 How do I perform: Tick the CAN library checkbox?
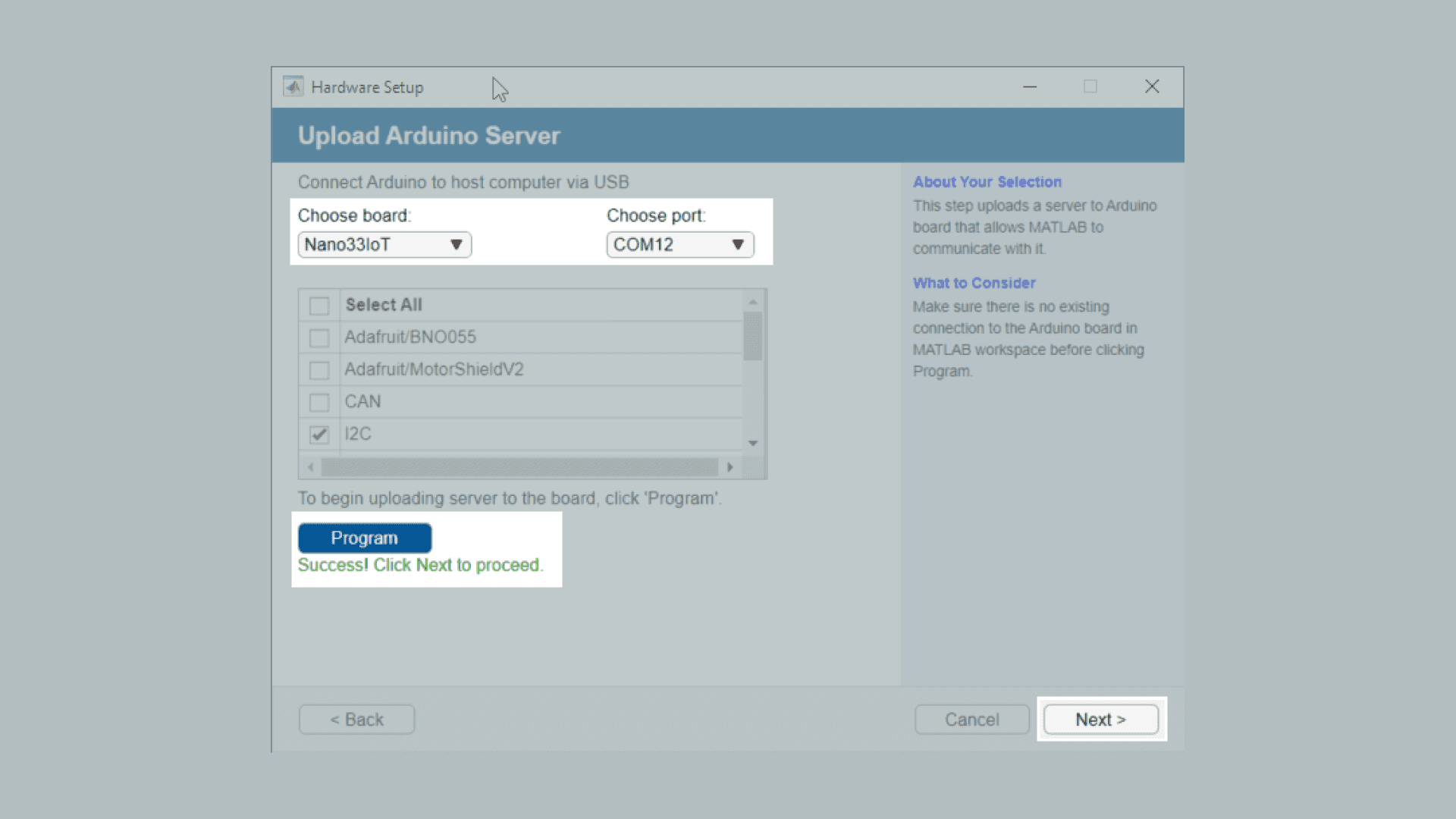coord(319,402)
